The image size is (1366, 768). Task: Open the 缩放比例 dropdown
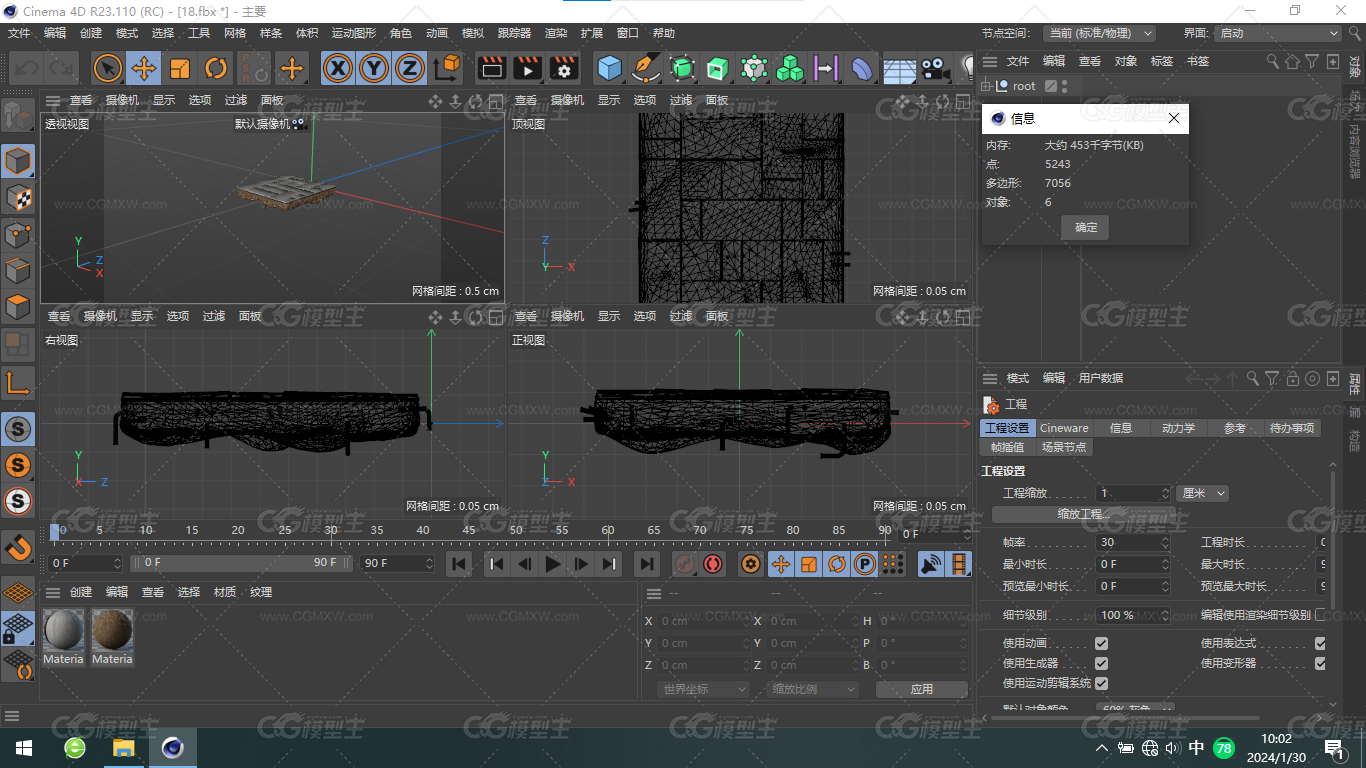click(x=813, y=689)
